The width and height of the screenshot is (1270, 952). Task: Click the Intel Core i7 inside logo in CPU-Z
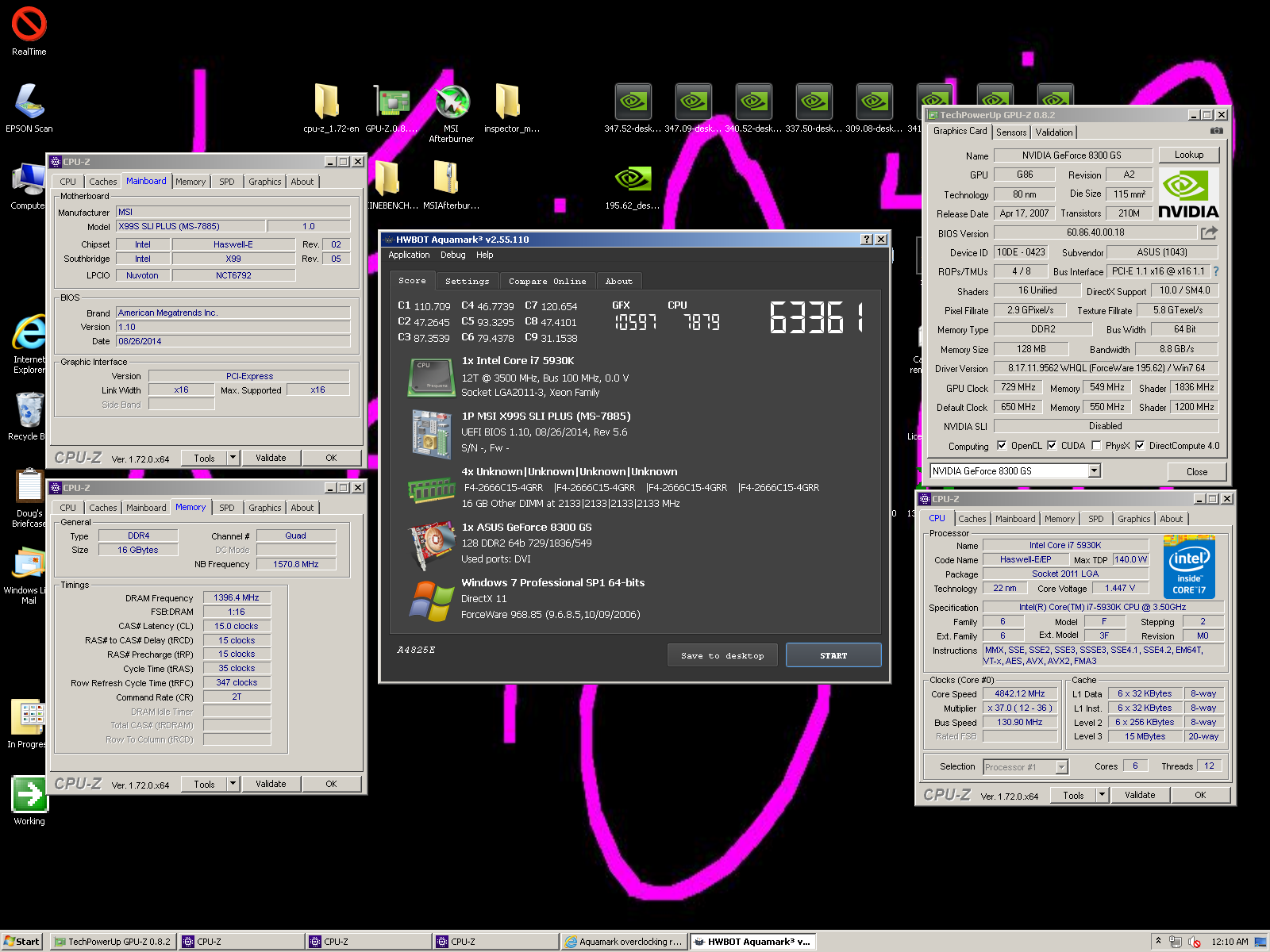[x=1189, y=566]
